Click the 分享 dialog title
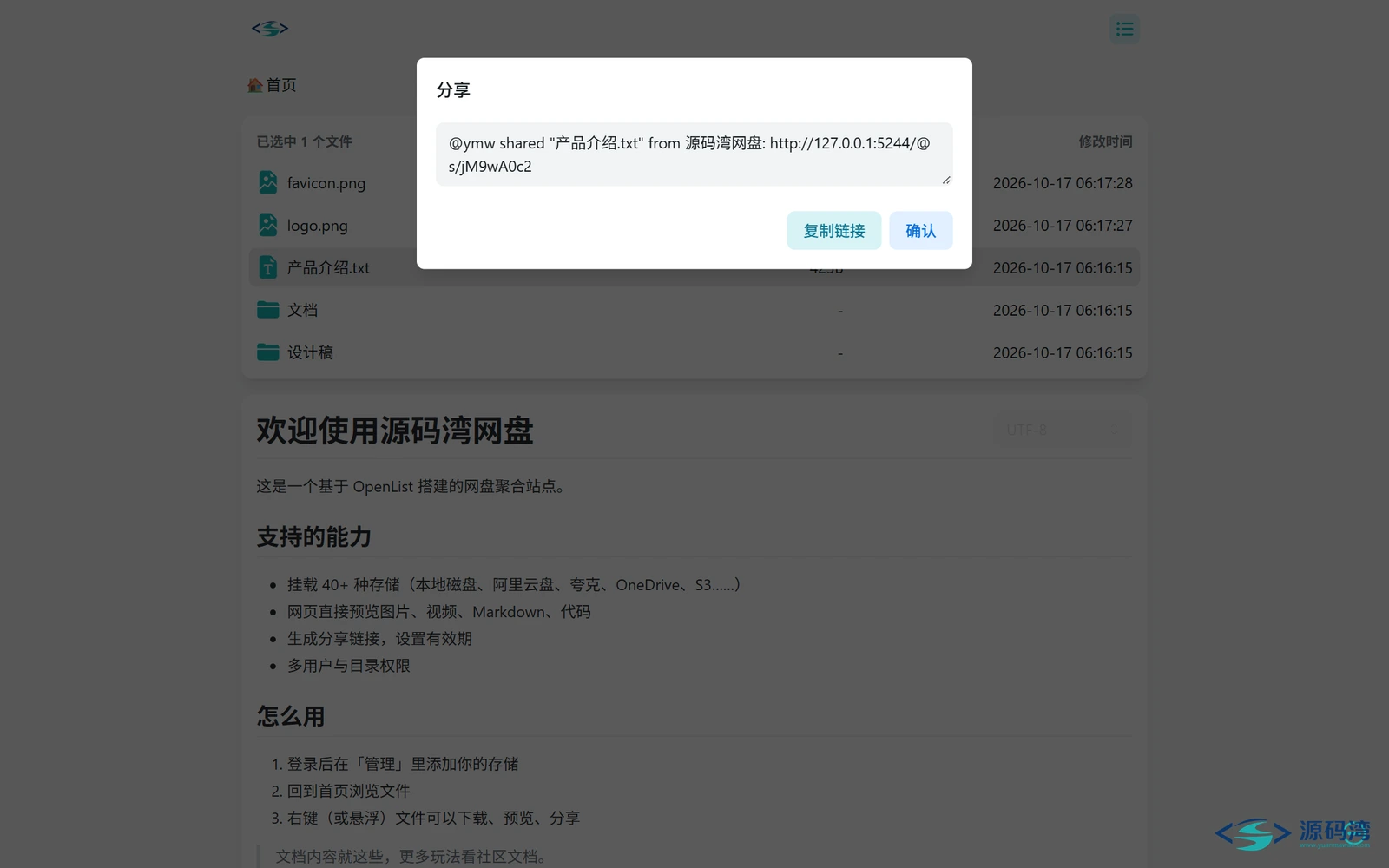 453,90
